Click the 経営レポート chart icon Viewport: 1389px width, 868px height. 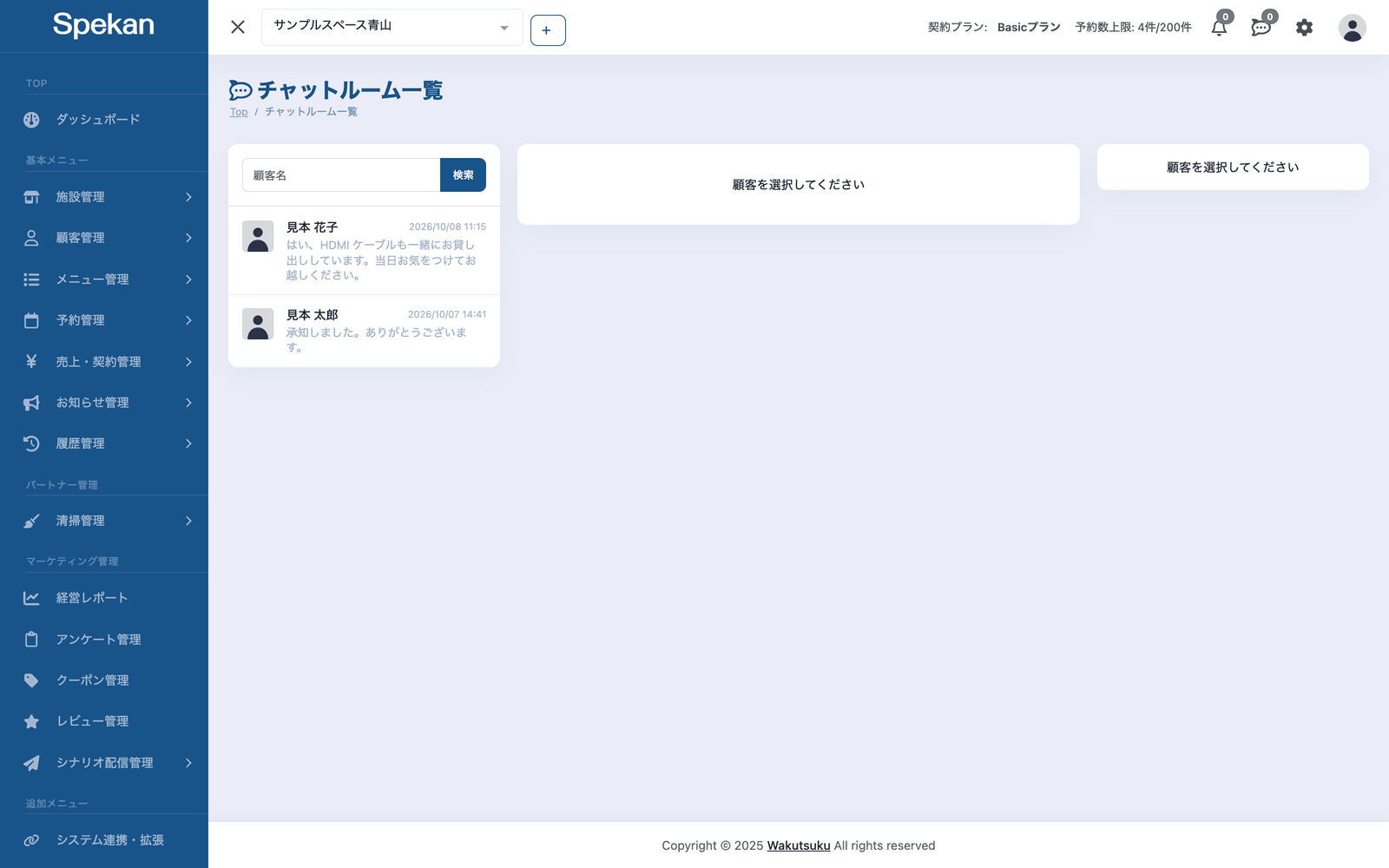coord(31,598)
